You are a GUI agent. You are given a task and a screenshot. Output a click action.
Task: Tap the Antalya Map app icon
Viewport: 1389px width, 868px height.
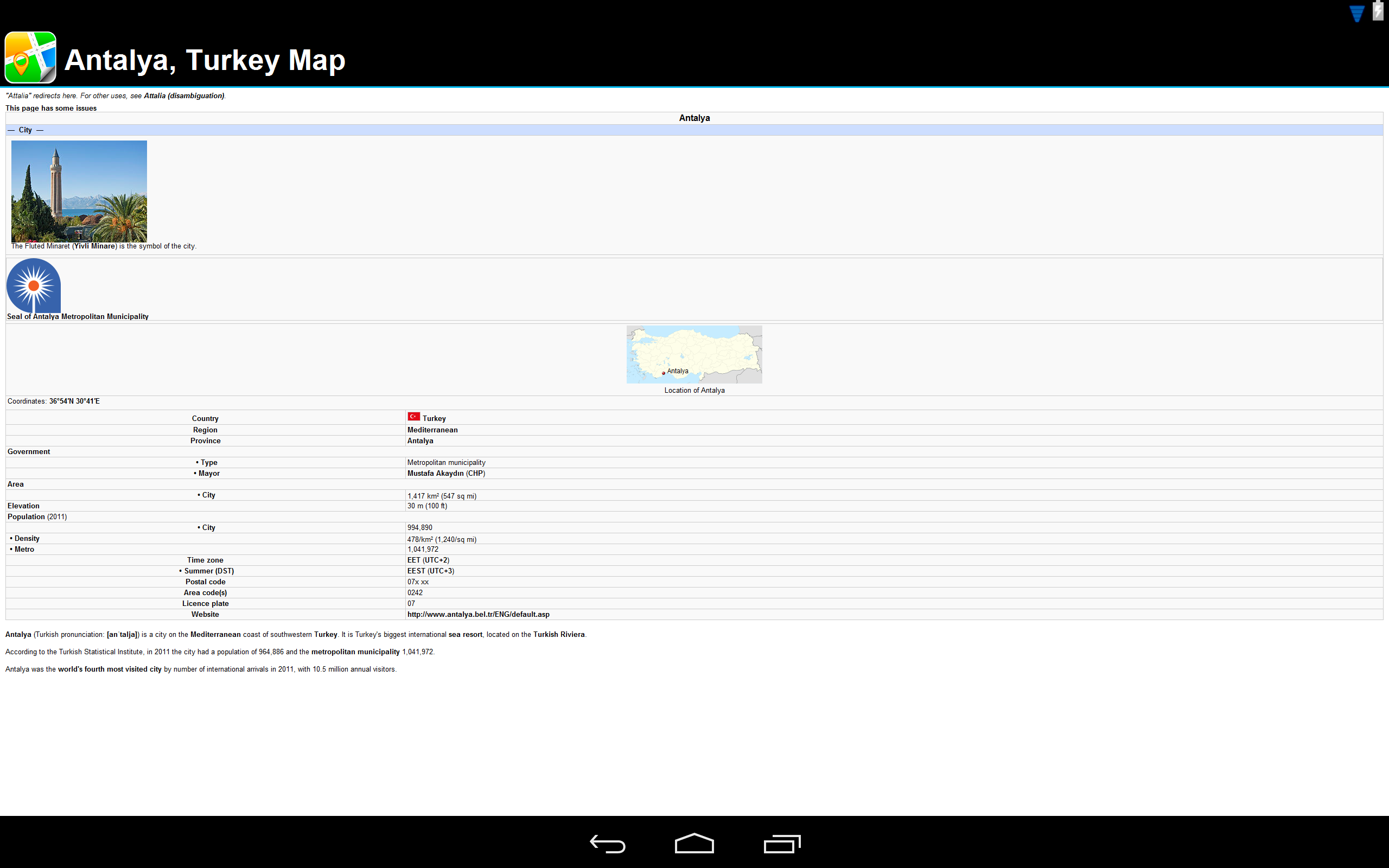[x=30, y=58]
